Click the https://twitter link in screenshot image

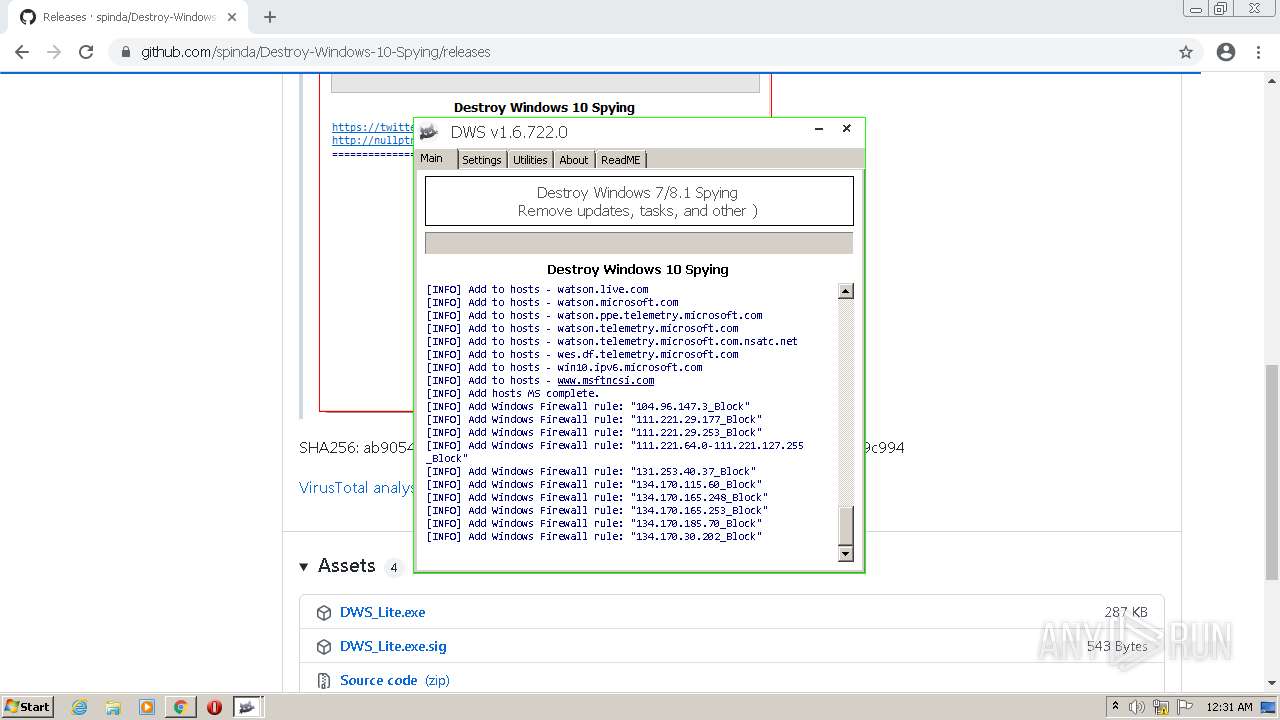tap(373, 127)
